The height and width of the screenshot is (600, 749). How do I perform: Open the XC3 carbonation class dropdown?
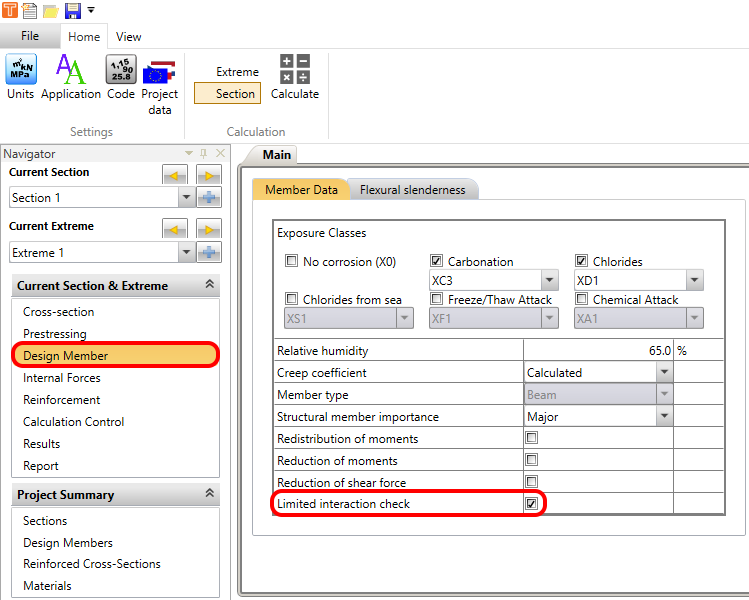click(x=549, y=281)
